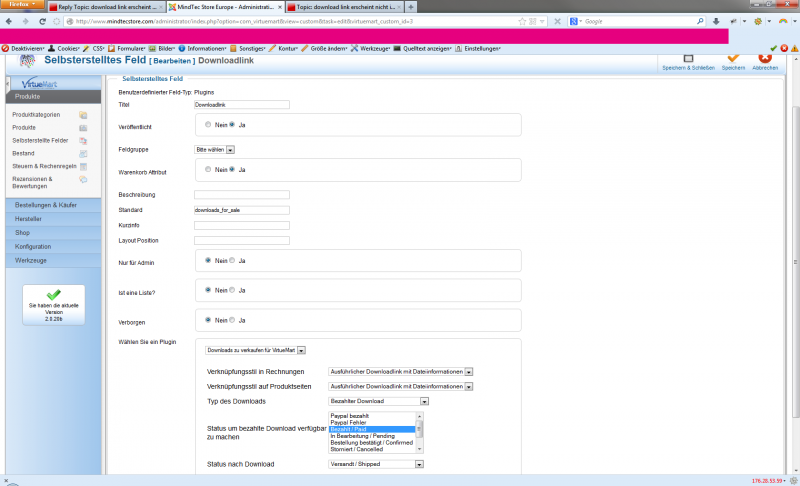The width and height of the screenshot is (800, 486).
Task: Click the Bestand sidebar icon
Action: [x=83, y=154]
